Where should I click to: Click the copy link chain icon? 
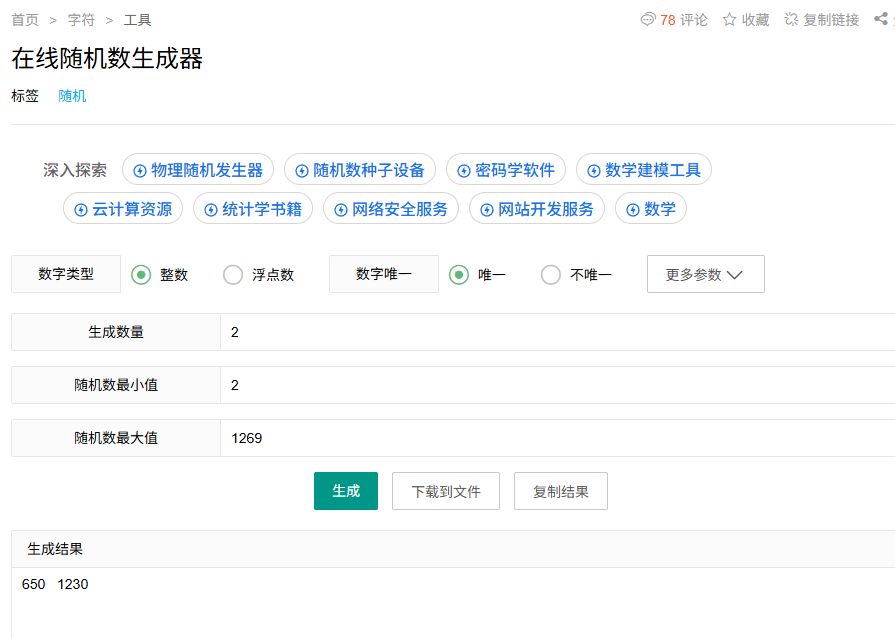click(x=791, y=20)
